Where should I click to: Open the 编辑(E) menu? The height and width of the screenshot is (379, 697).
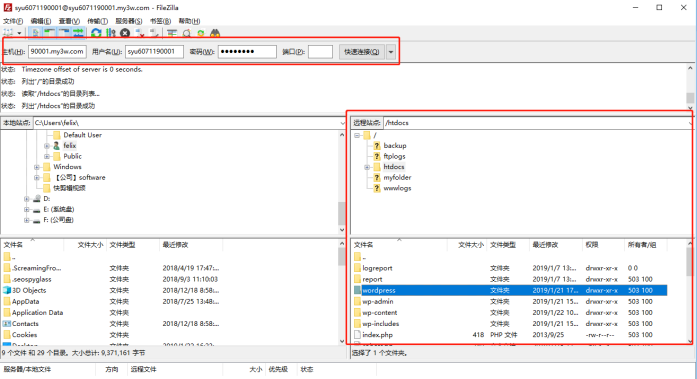[x=41, y=21]
